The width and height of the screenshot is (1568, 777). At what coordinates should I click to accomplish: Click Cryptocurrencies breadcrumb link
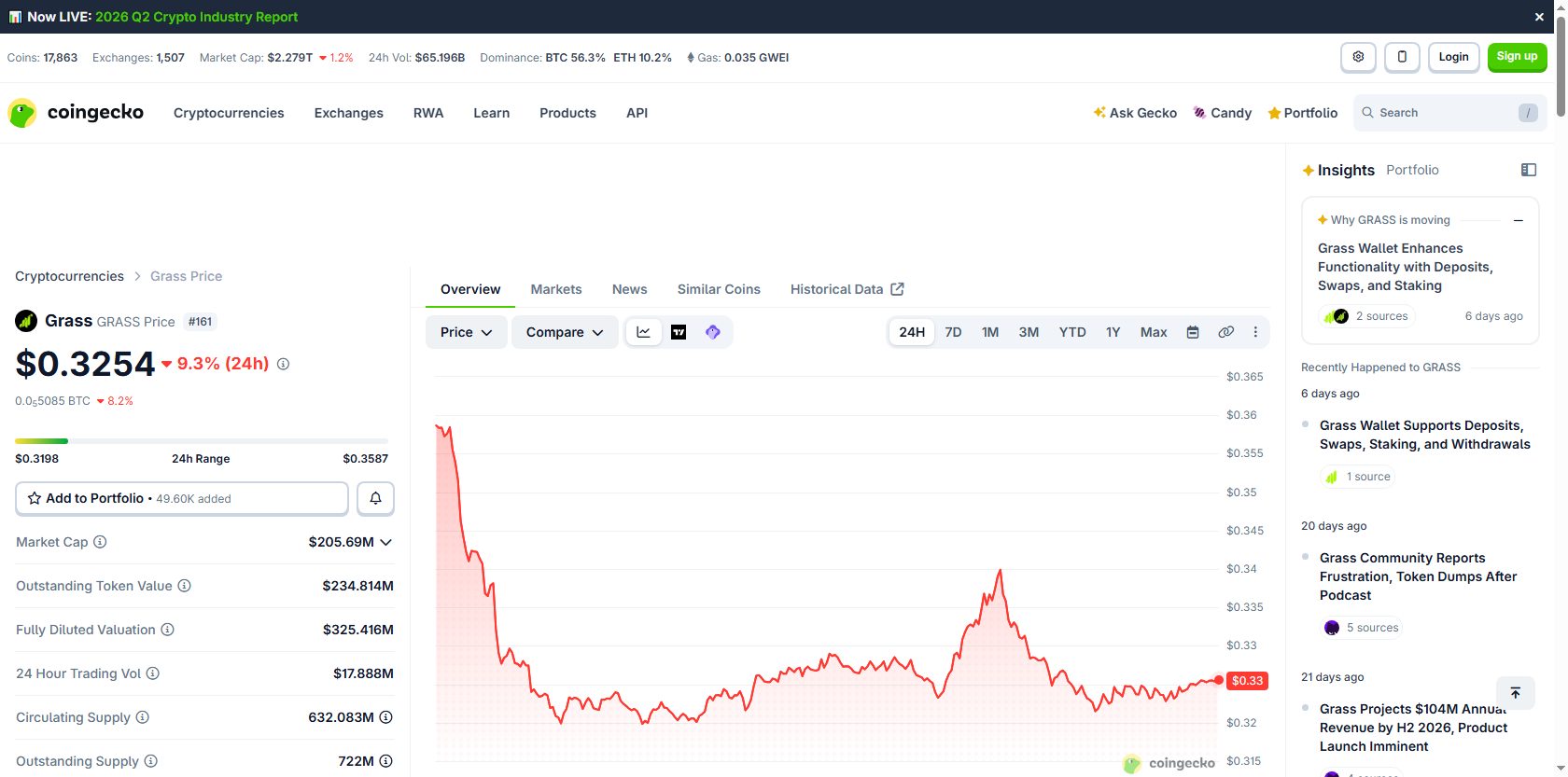[69, 276]
